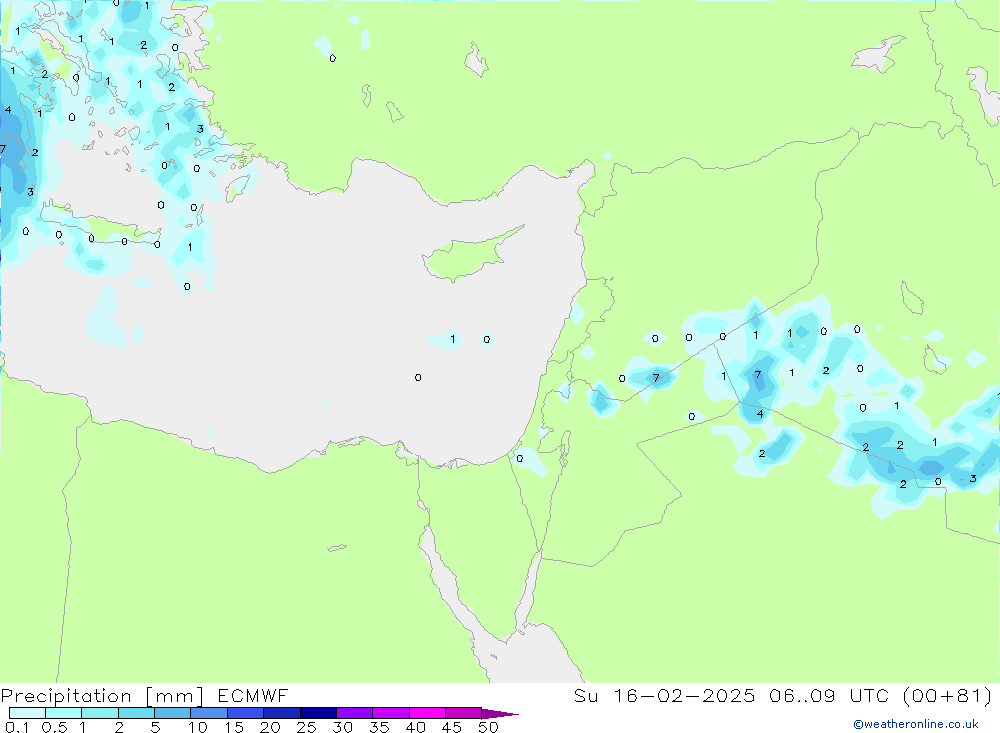Viewport: 1000px width, 733px height.
Task: Click the 'Precipitation [mm]' title text
Action: [x=102, y=696]
